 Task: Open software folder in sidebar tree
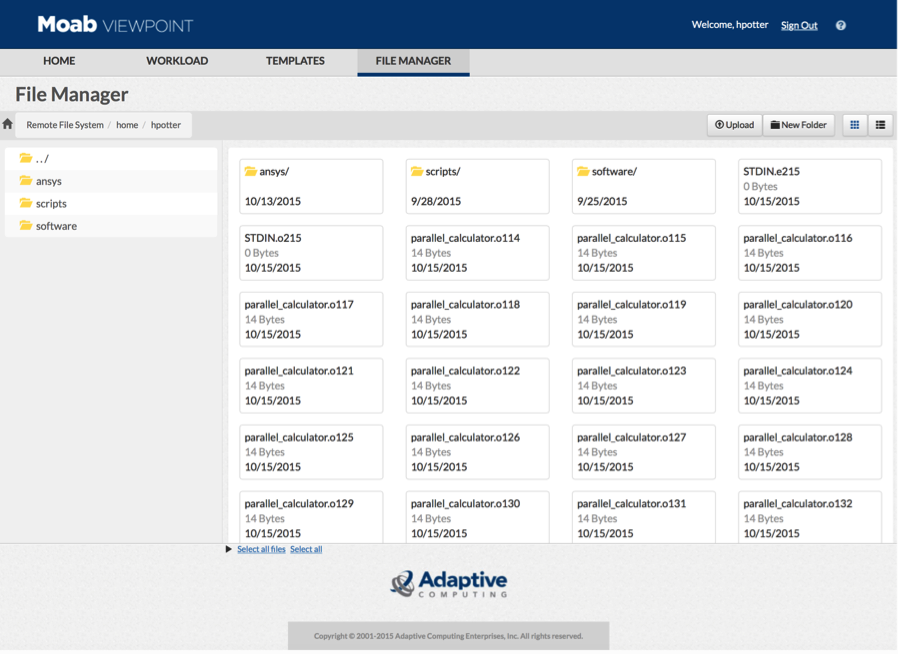click(x=111, y=225)
